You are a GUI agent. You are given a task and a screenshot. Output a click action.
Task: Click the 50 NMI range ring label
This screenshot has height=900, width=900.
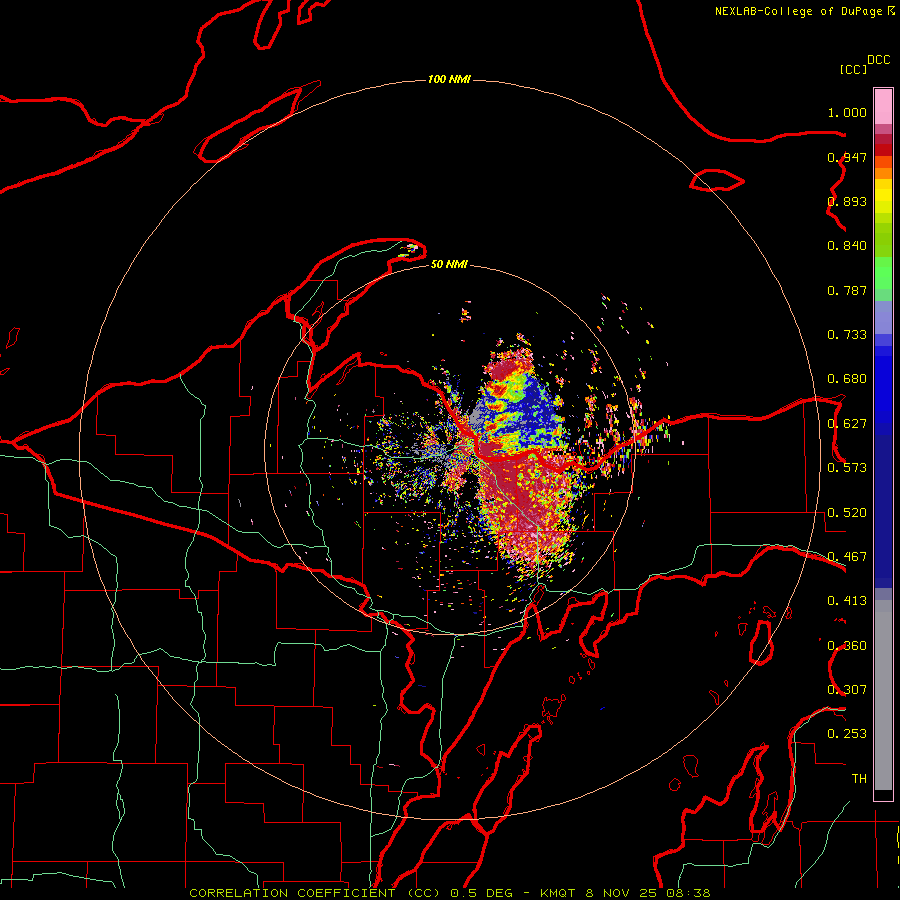(449, 264)
